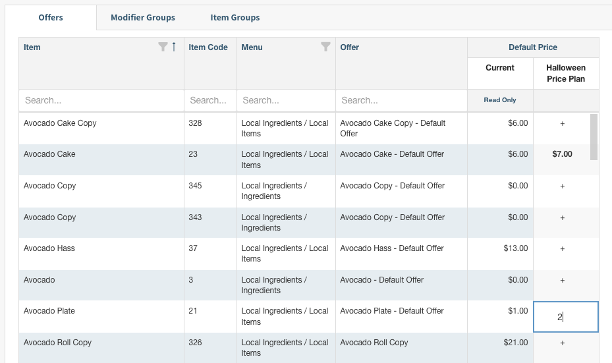Select the Offers tab

pos(51,18)
